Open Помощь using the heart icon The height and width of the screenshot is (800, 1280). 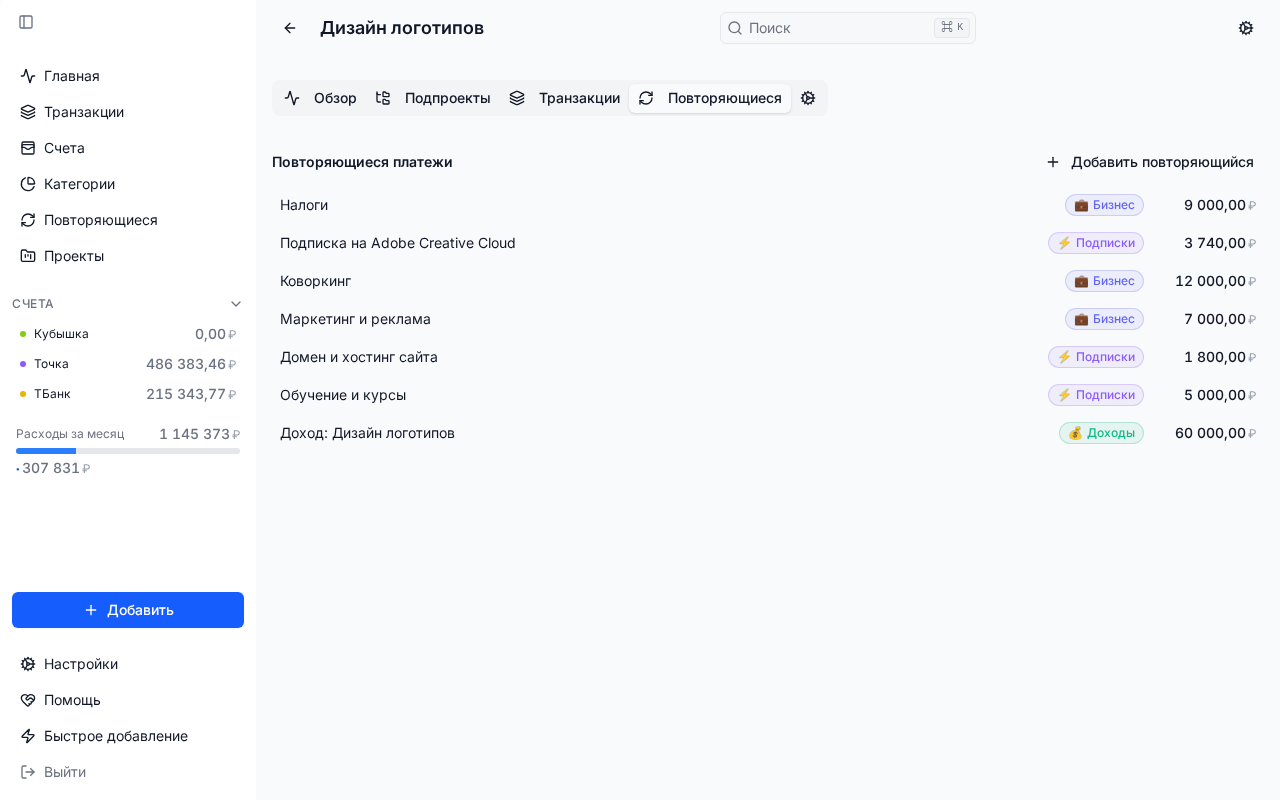(x=27, y=700)
